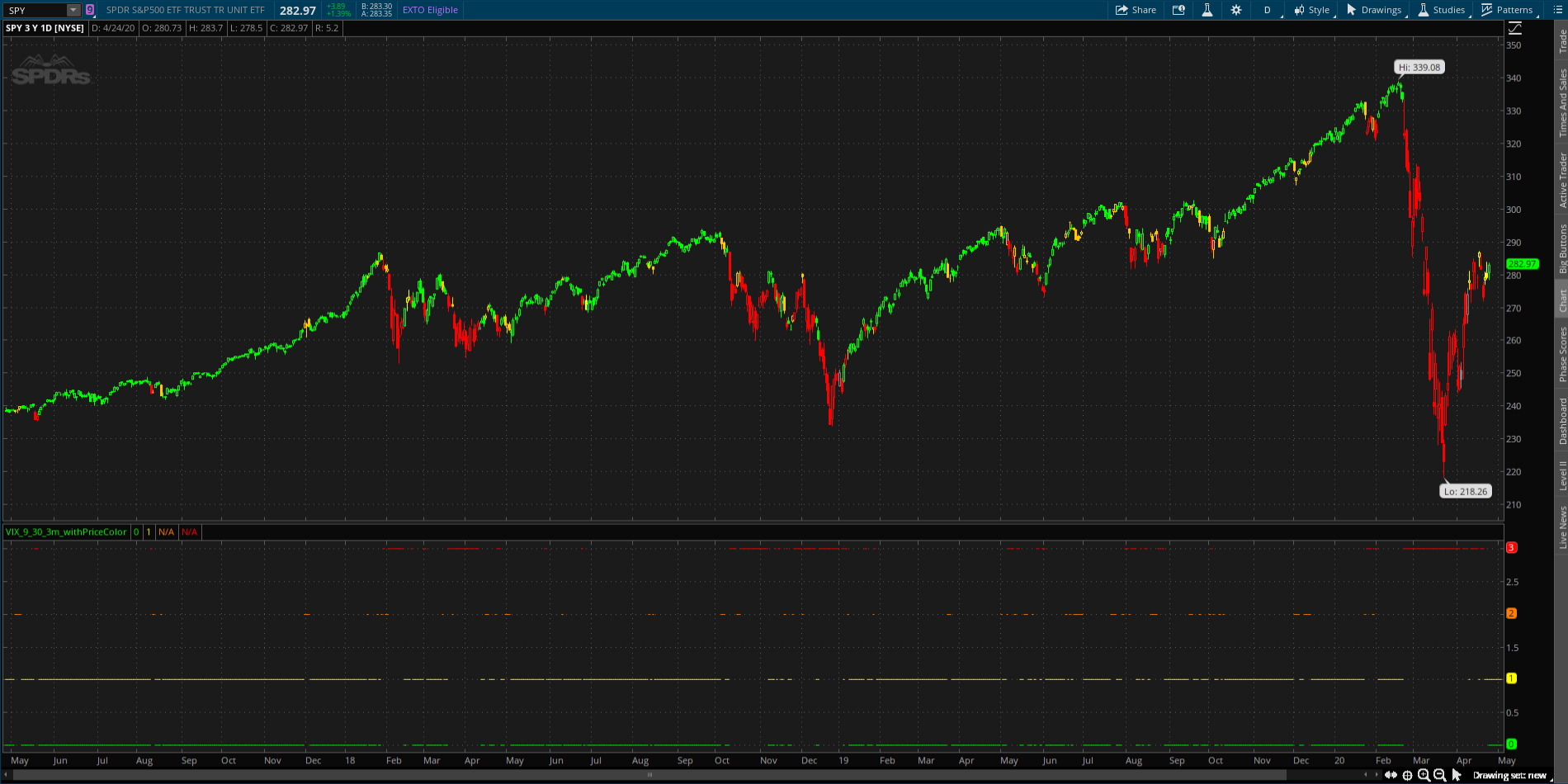Select the pointer cursor drawing tool icon

pyautogui.click(x=1457, y=775)
